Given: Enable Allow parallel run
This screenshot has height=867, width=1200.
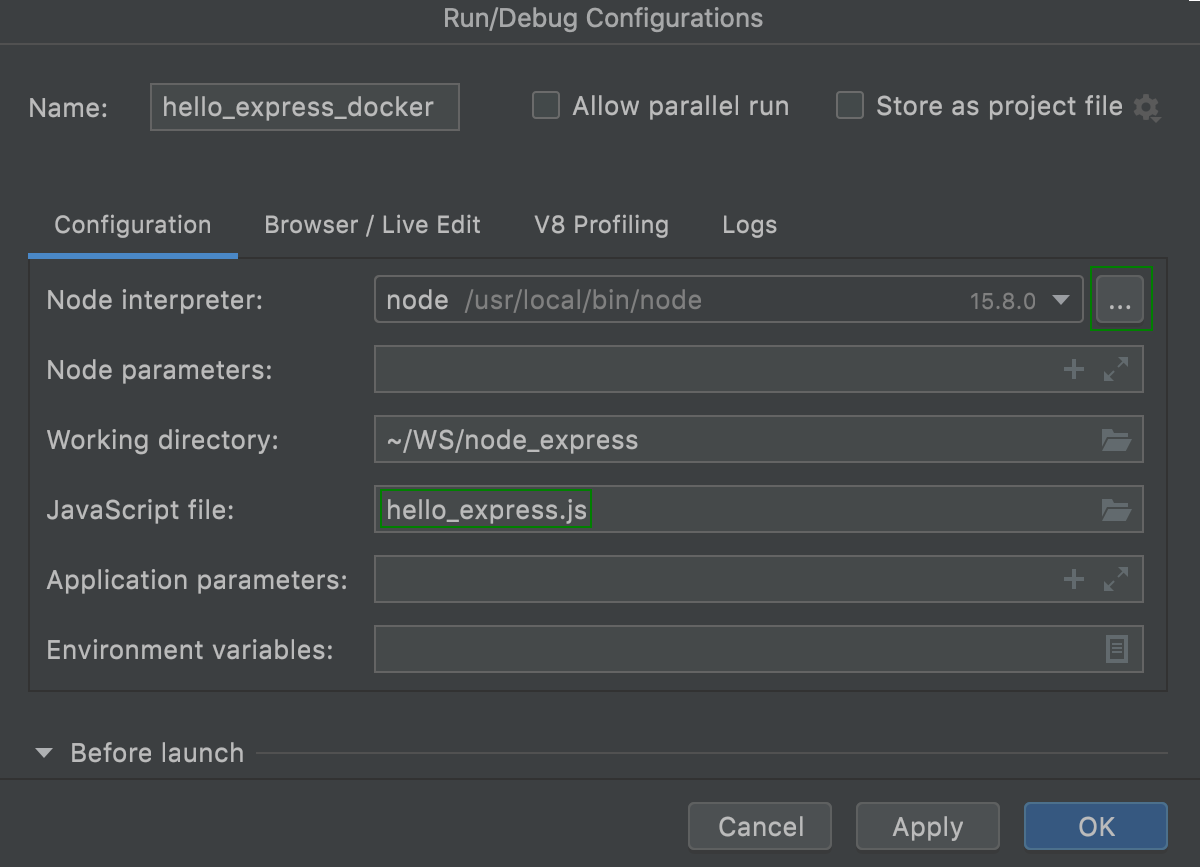Looking at the screenshot, I should pos(546,105).
